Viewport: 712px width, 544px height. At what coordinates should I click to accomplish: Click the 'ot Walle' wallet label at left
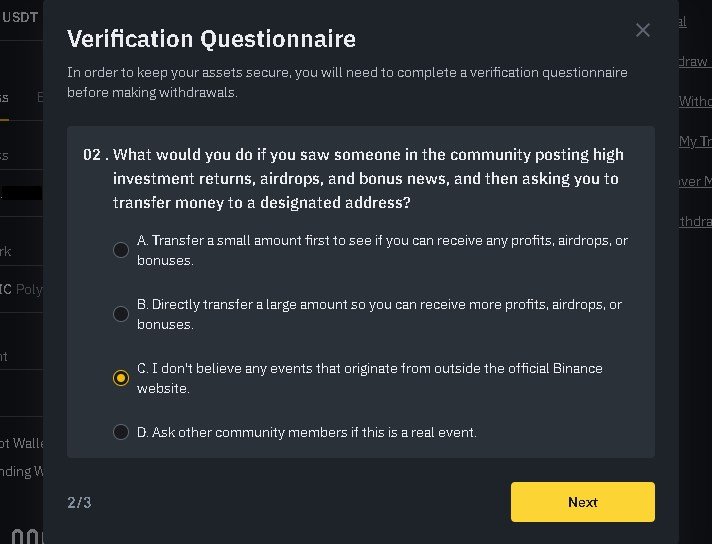point(22,443)
